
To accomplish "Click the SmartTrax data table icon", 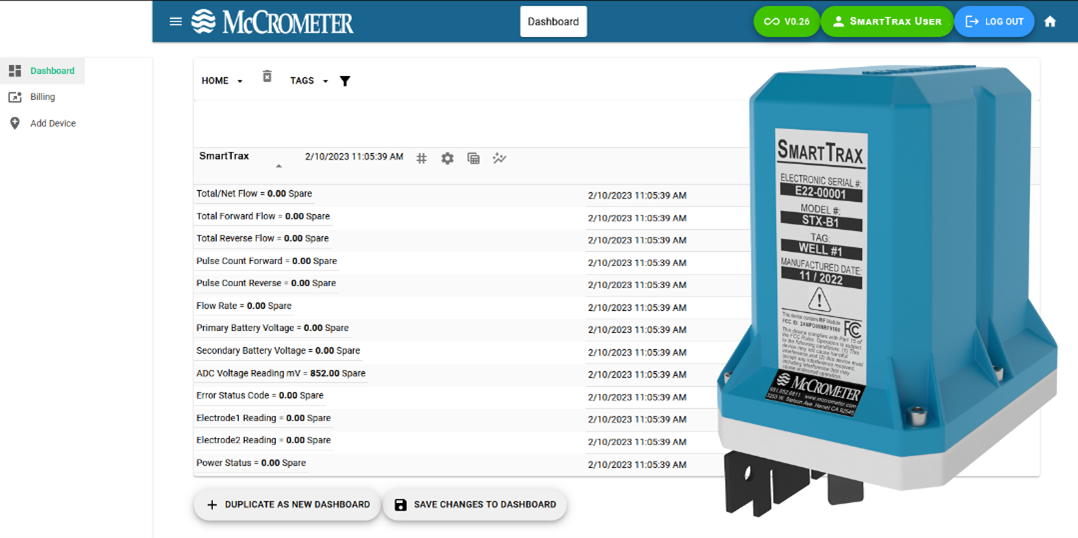I will coord(473,158).
